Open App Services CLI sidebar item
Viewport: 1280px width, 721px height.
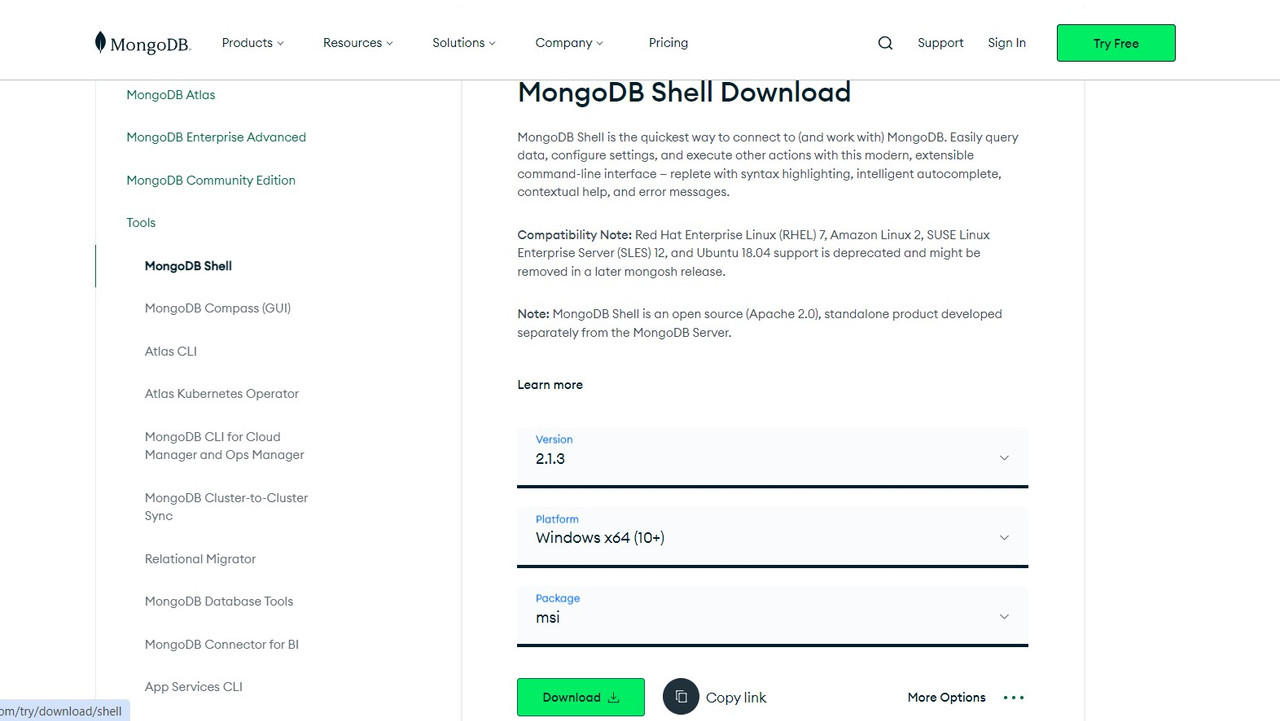(x=194, y=687)
